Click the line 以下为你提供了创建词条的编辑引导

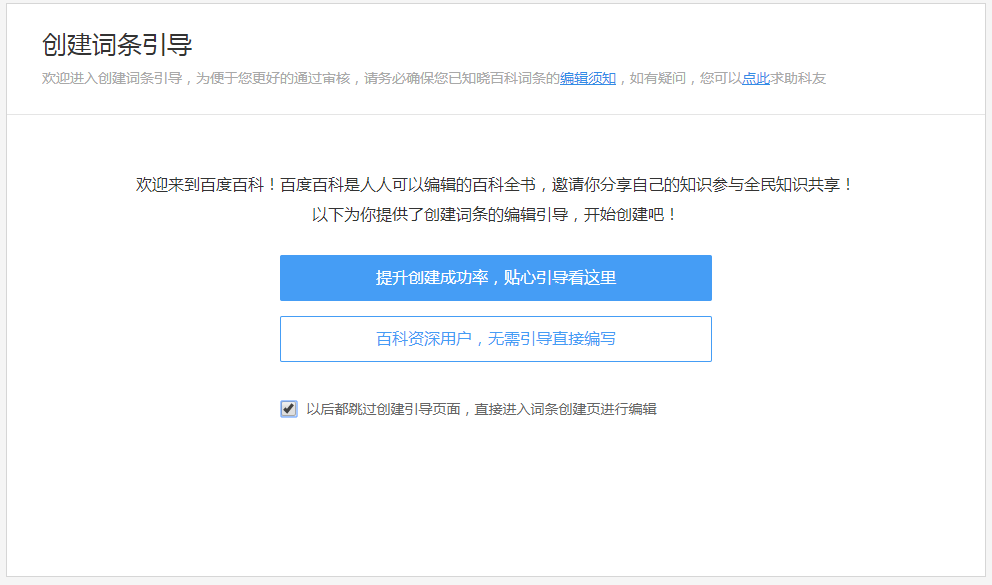pyautogui.click(x=495, y=214)
